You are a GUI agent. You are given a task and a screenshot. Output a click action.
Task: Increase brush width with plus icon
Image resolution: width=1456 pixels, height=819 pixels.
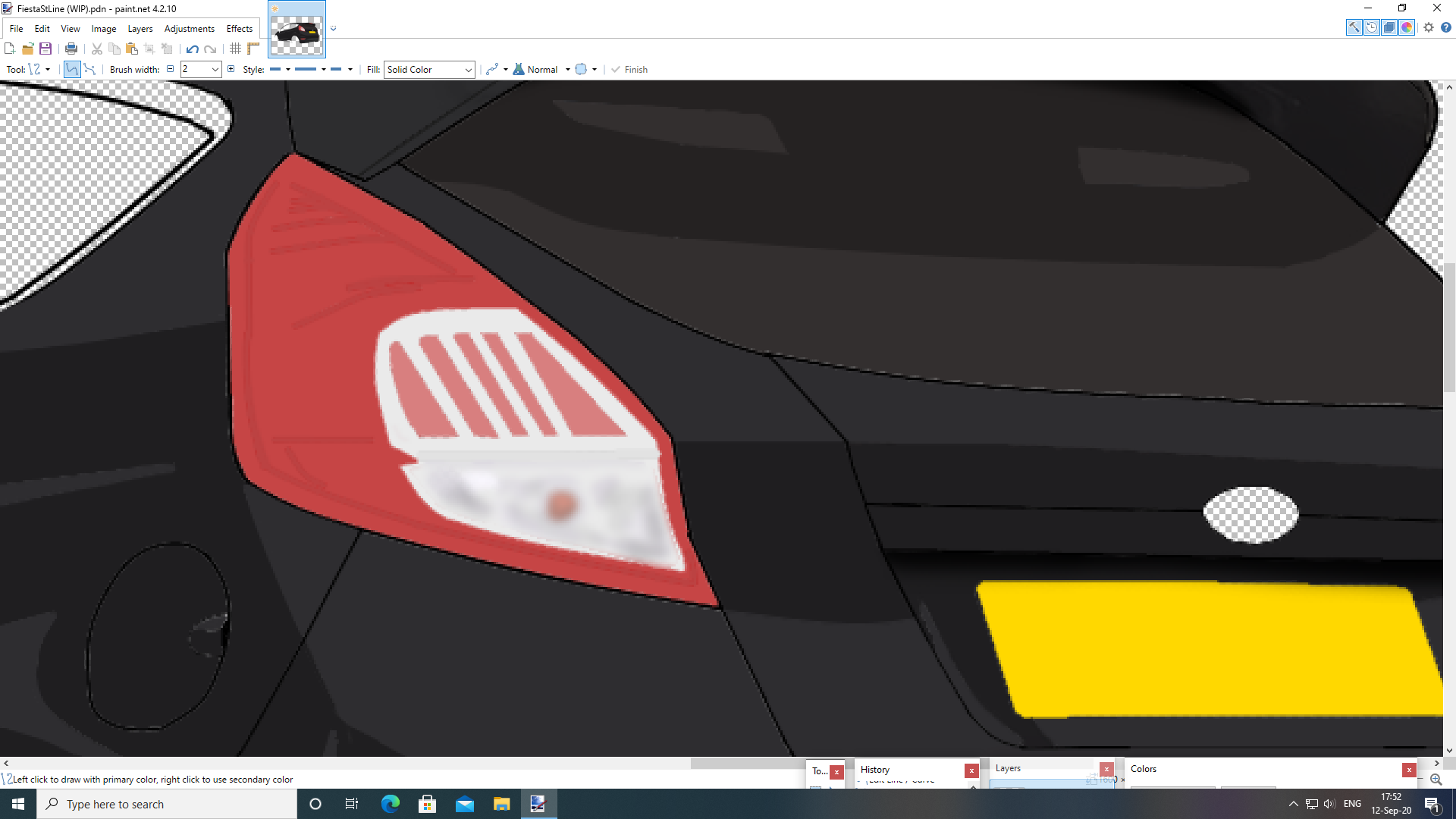coord(231,69)
